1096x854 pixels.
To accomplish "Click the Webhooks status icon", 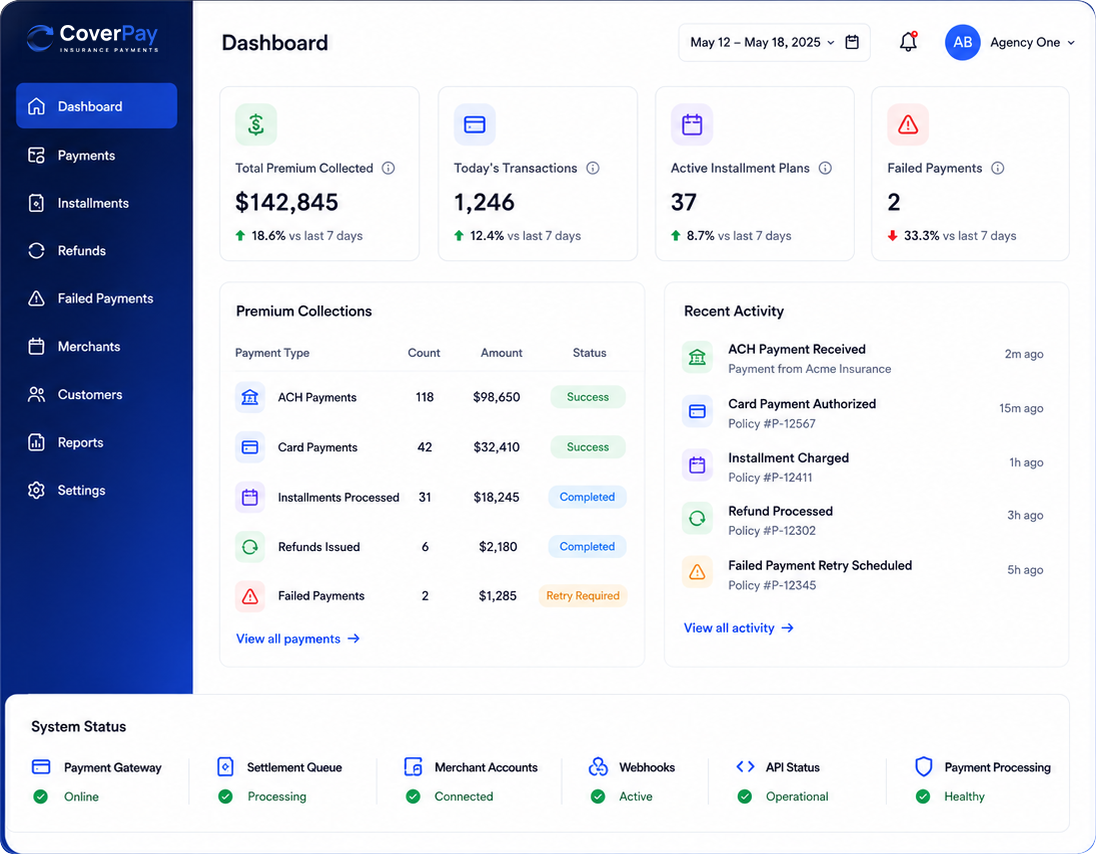I will point(598,767).
